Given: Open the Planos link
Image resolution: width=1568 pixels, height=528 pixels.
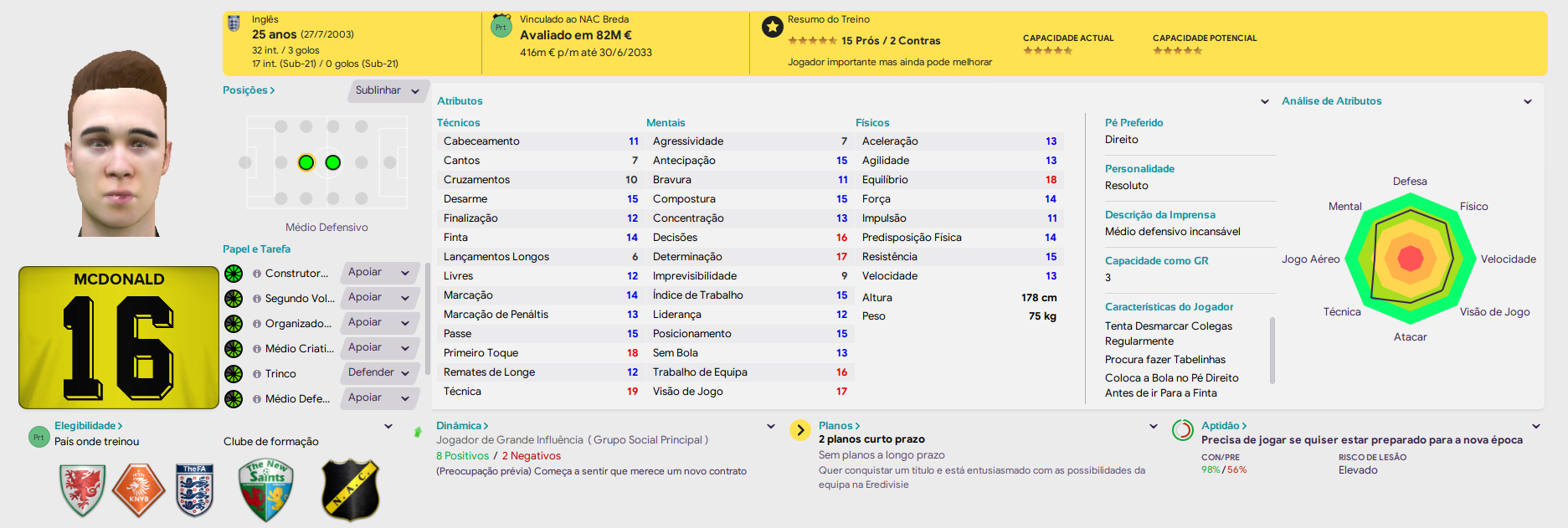Looking at the screenshot, I should [x=840, y=426].
